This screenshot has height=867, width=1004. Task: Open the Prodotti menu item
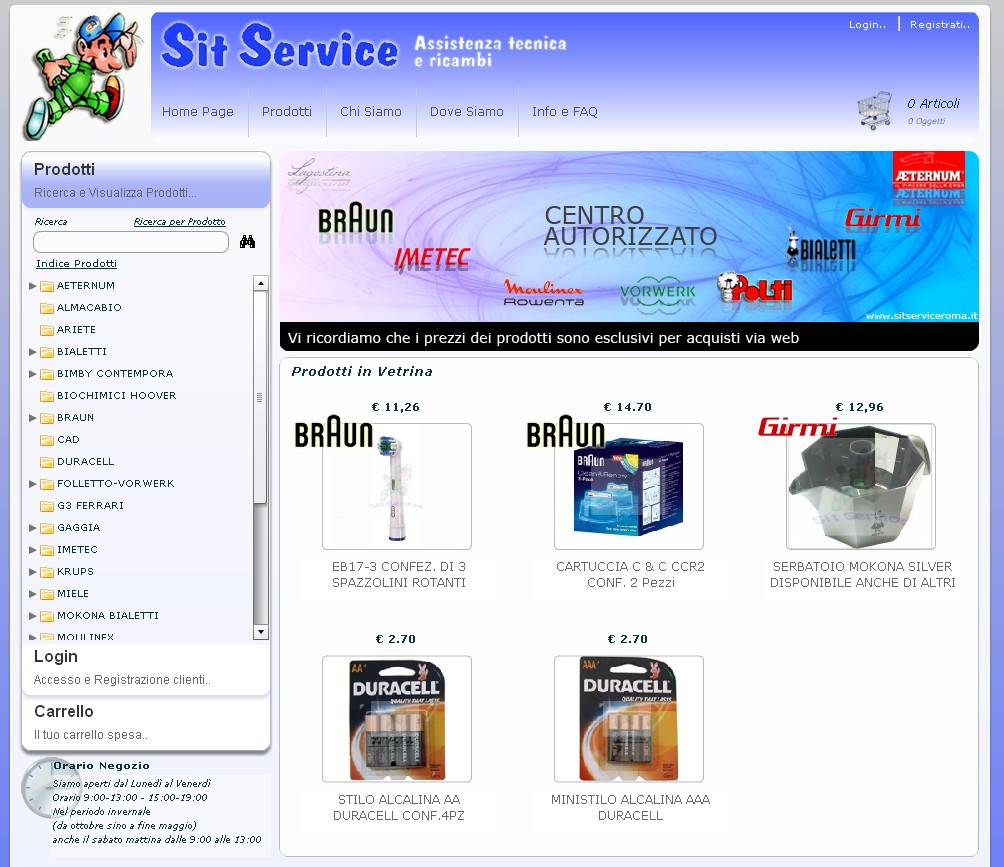coord(287,112)
